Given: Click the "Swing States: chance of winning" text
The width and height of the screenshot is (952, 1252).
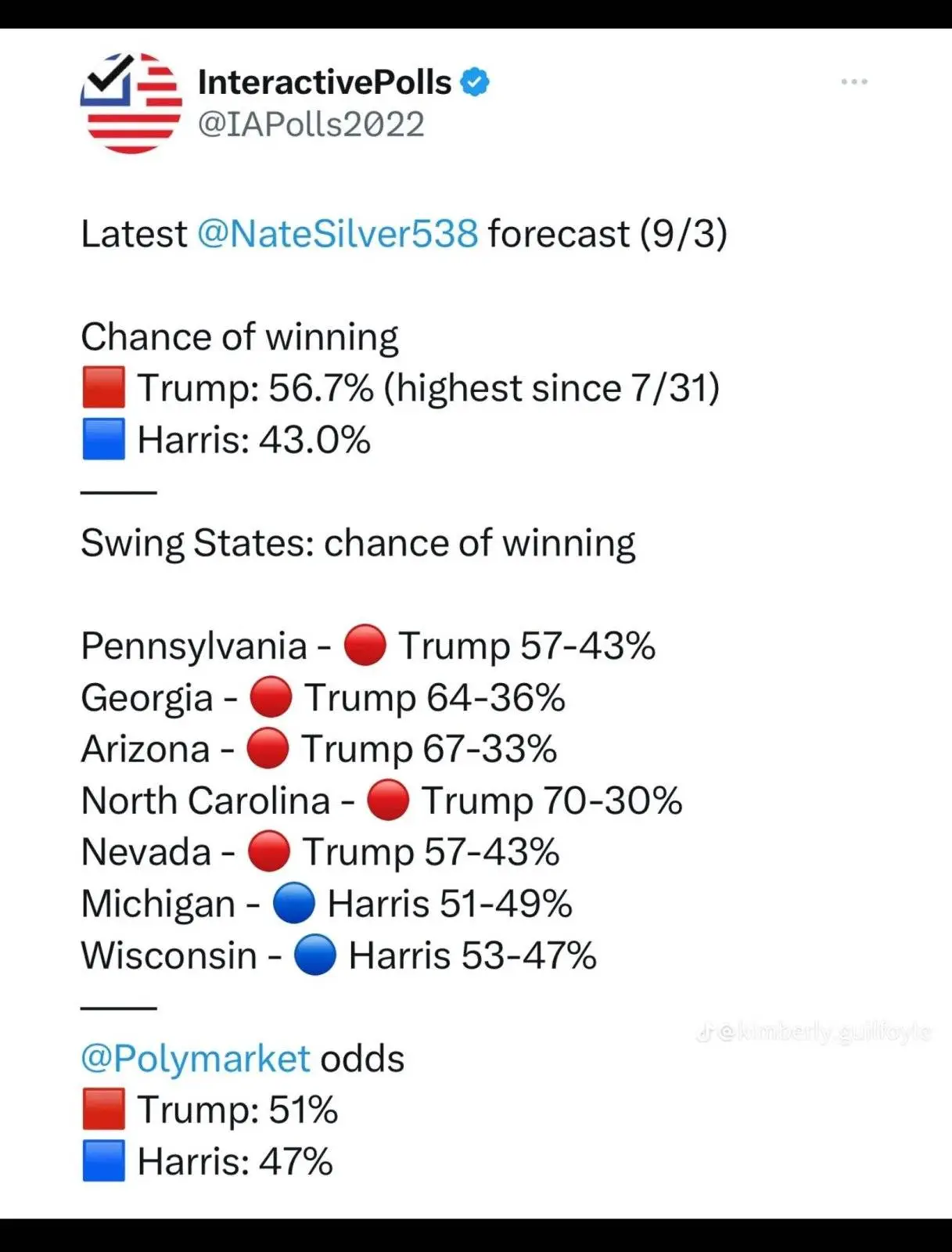Looking at the screenshot, I should pos(357,543).
